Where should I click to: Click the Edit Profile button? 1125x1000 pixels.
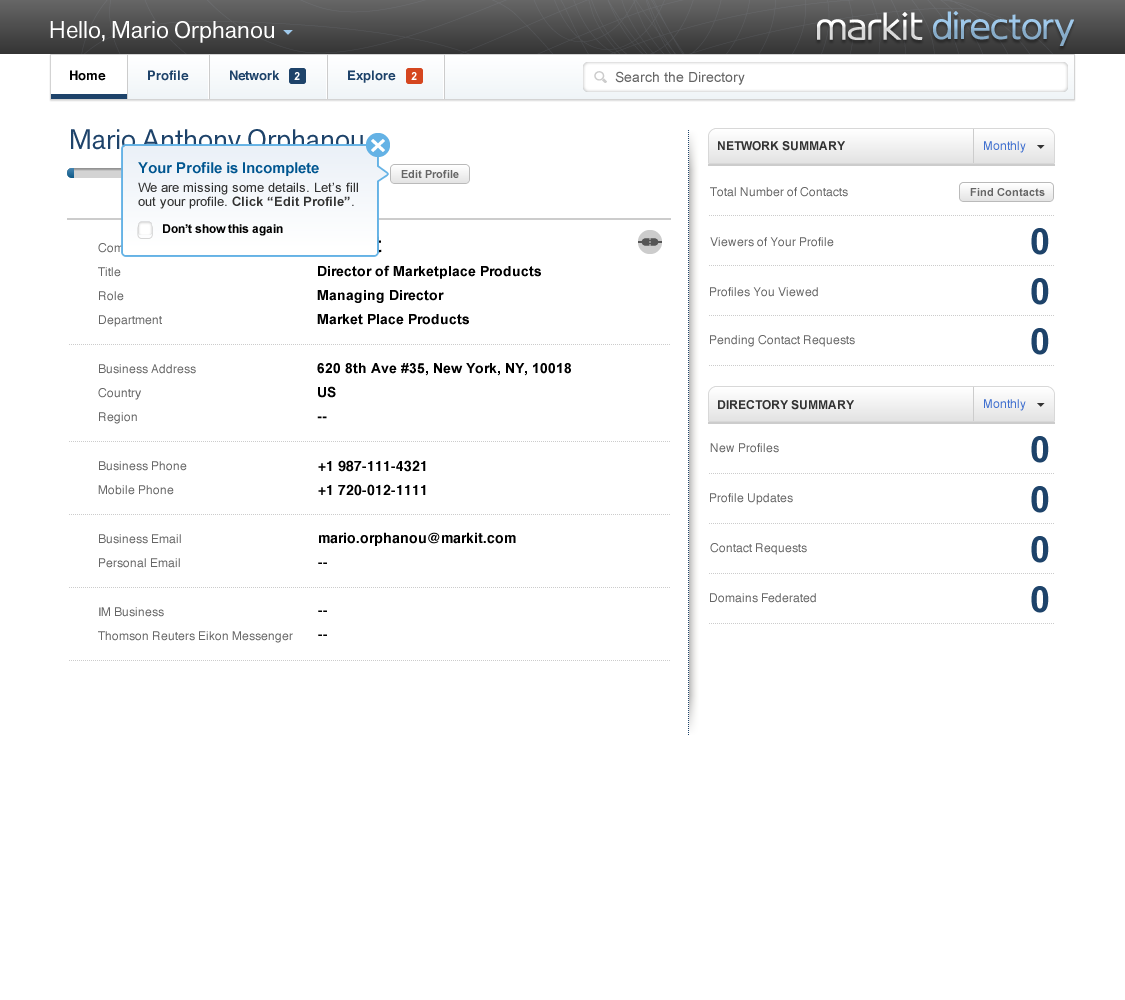pos(430,174)
